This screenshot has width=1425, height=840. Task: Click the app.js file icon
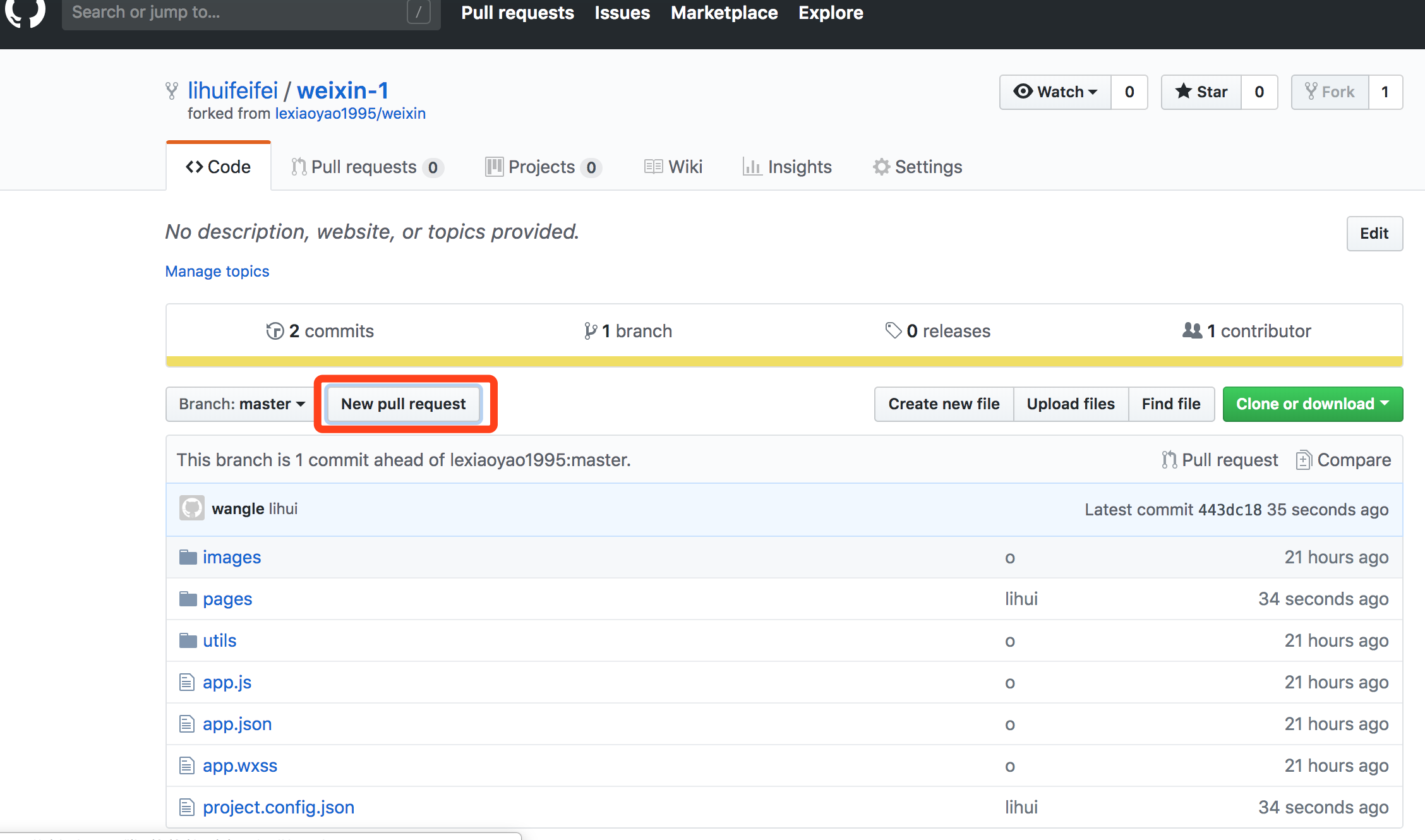coord(186,682)
